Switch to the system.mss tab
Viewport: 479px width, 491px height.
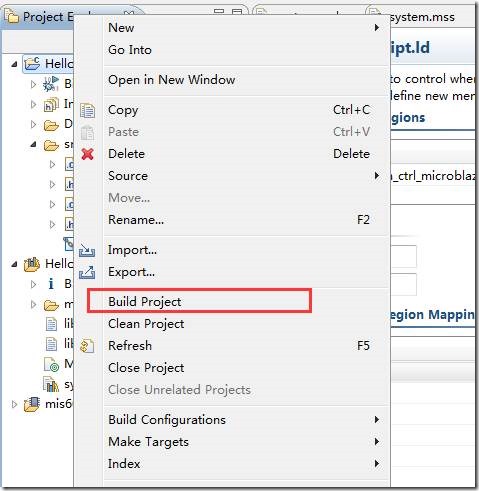click(422, 17)
